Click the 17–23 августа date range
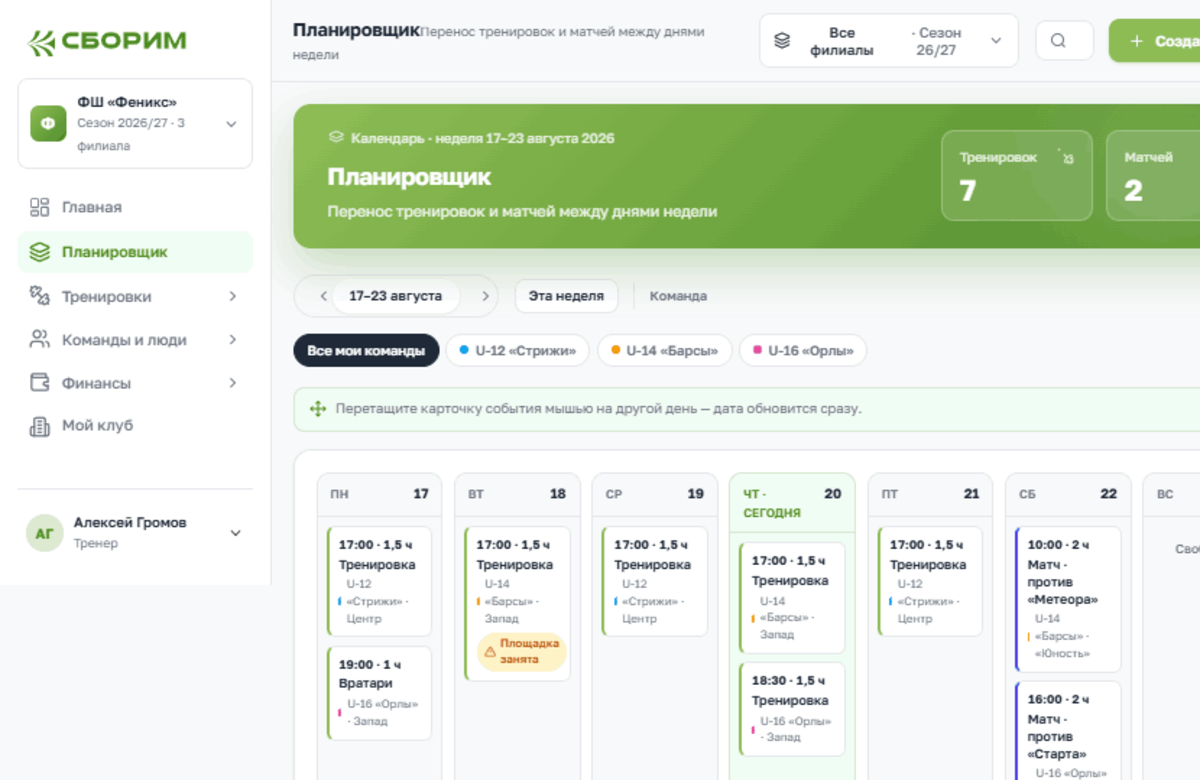The height and width of the screenshot is (780, 1200). pyautogui.click(x=395, y=296)
